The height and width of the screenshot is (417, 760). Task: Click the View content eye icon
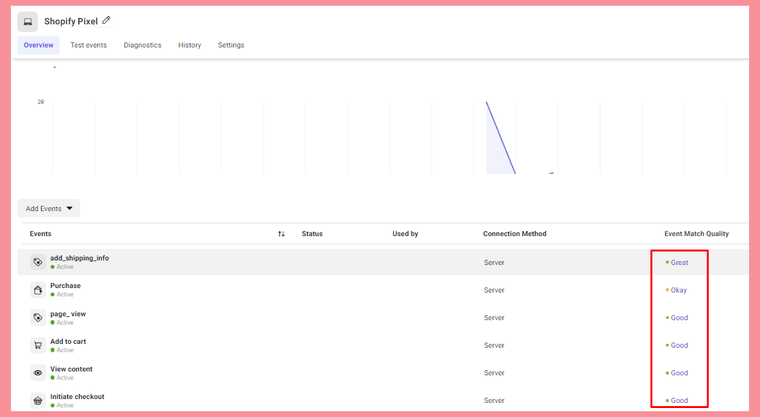tap(37, 372)
